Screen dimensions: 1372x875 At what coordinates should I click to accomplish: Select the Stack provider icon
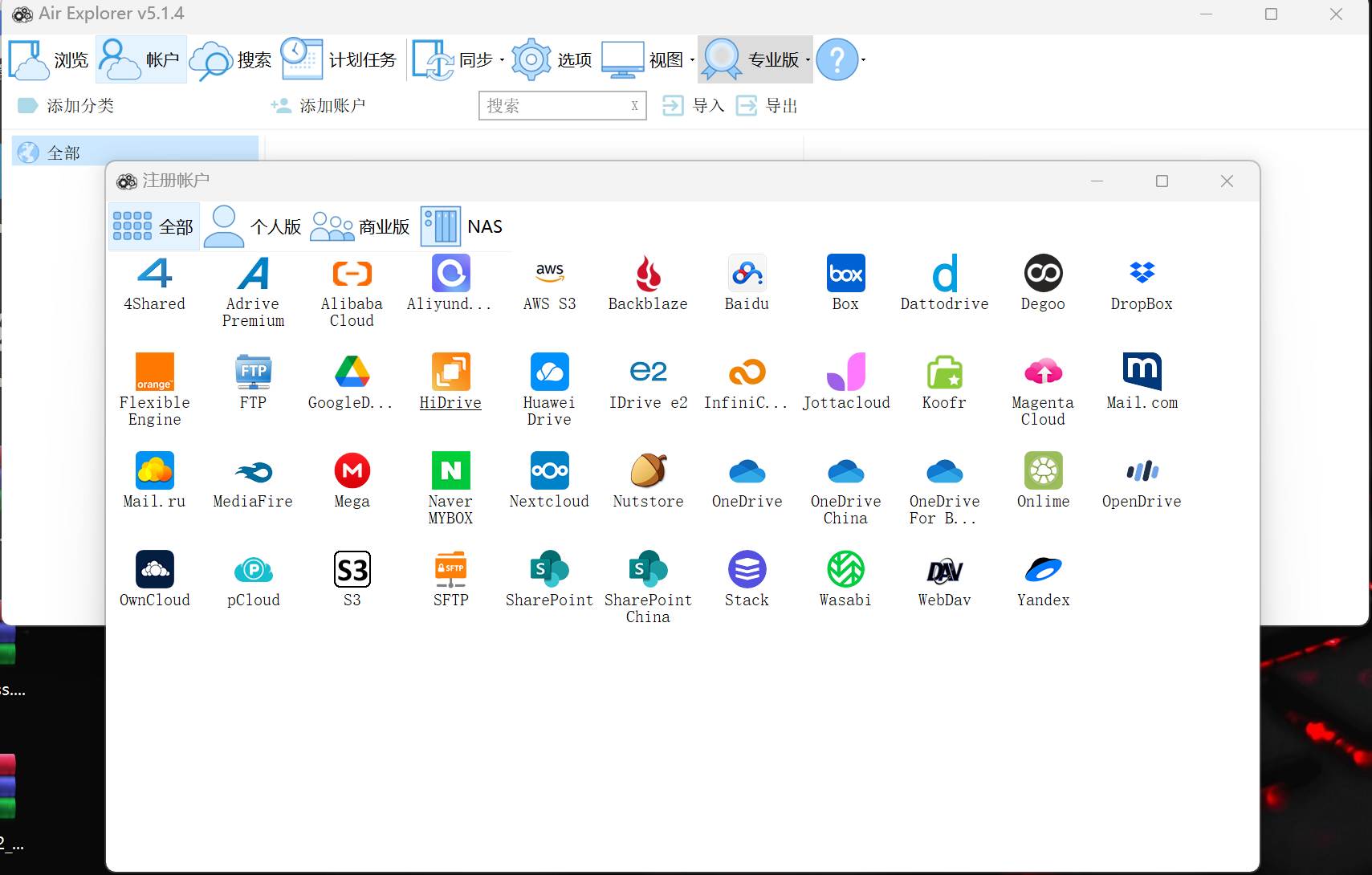[x=747, y=570]
